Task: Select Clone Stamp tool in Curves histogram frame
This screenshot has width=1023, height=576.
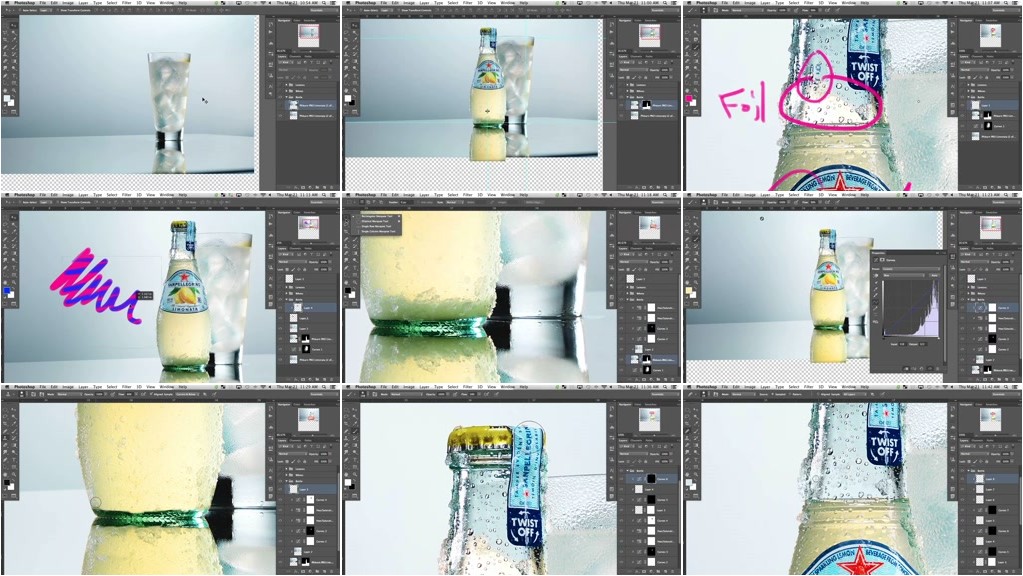Action: click(687, 247)
